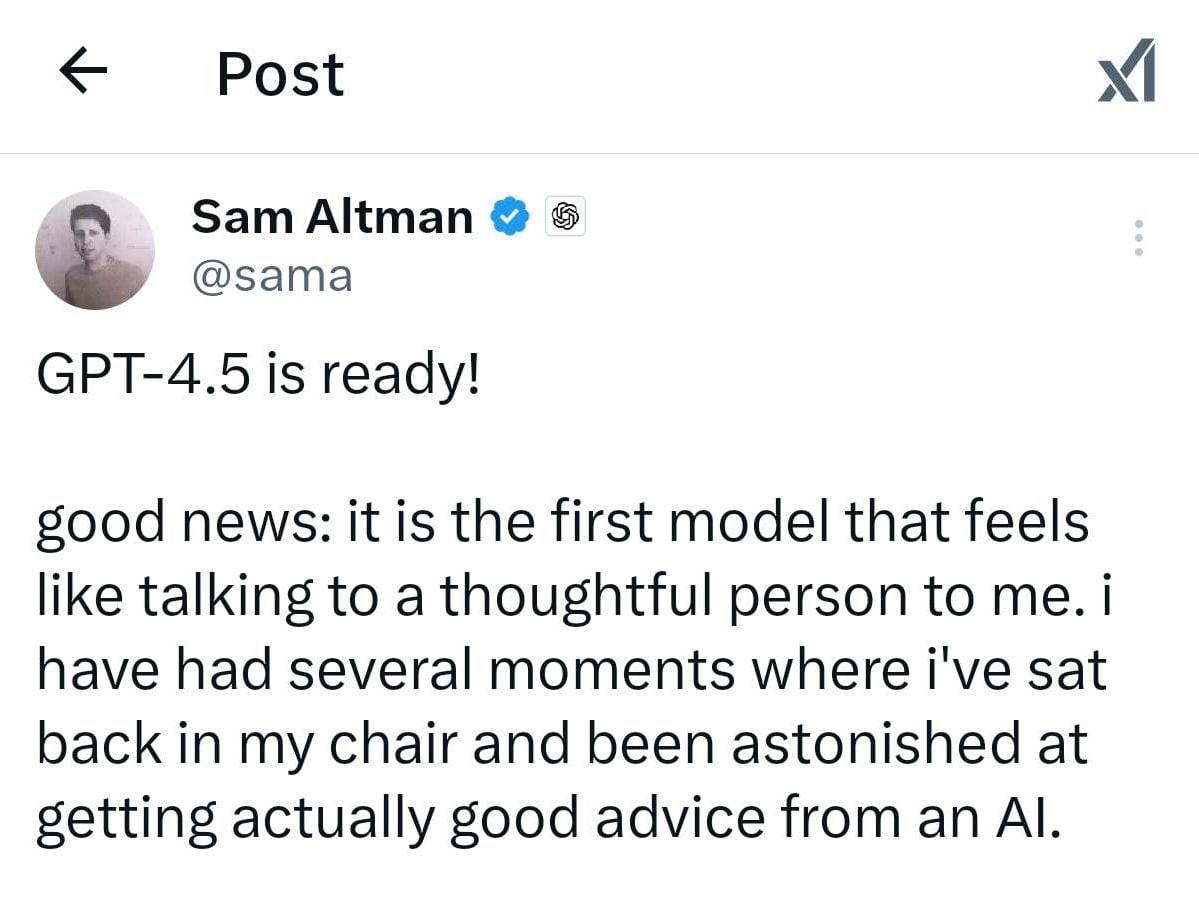
Task: Tap the back arrow
Action: (x=83, y=73)
